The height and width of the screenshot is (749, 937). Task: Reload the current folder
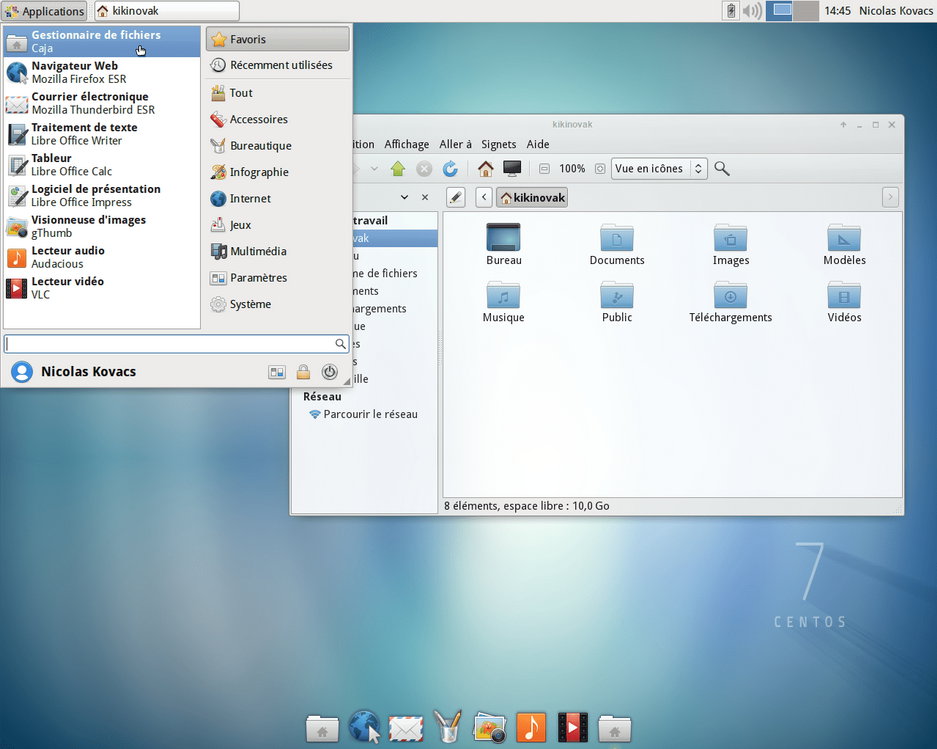(450, 169)
